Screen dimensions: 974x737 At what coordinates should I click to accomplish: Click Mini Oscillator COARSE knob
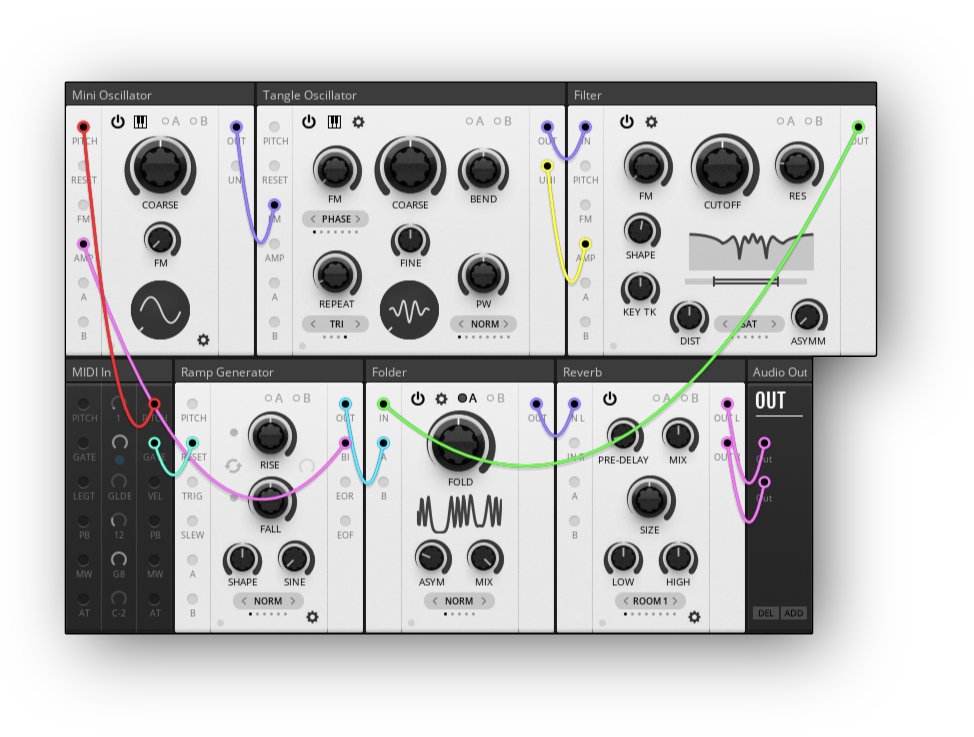(160, 168)
